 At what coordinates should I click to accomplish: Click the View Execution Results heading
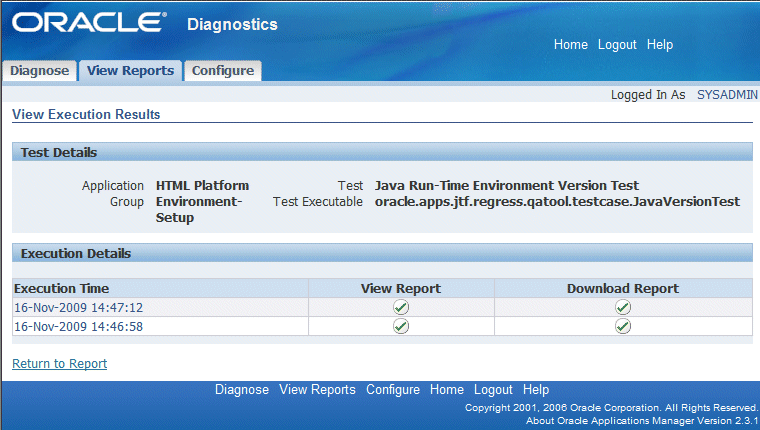coord(86,114)
